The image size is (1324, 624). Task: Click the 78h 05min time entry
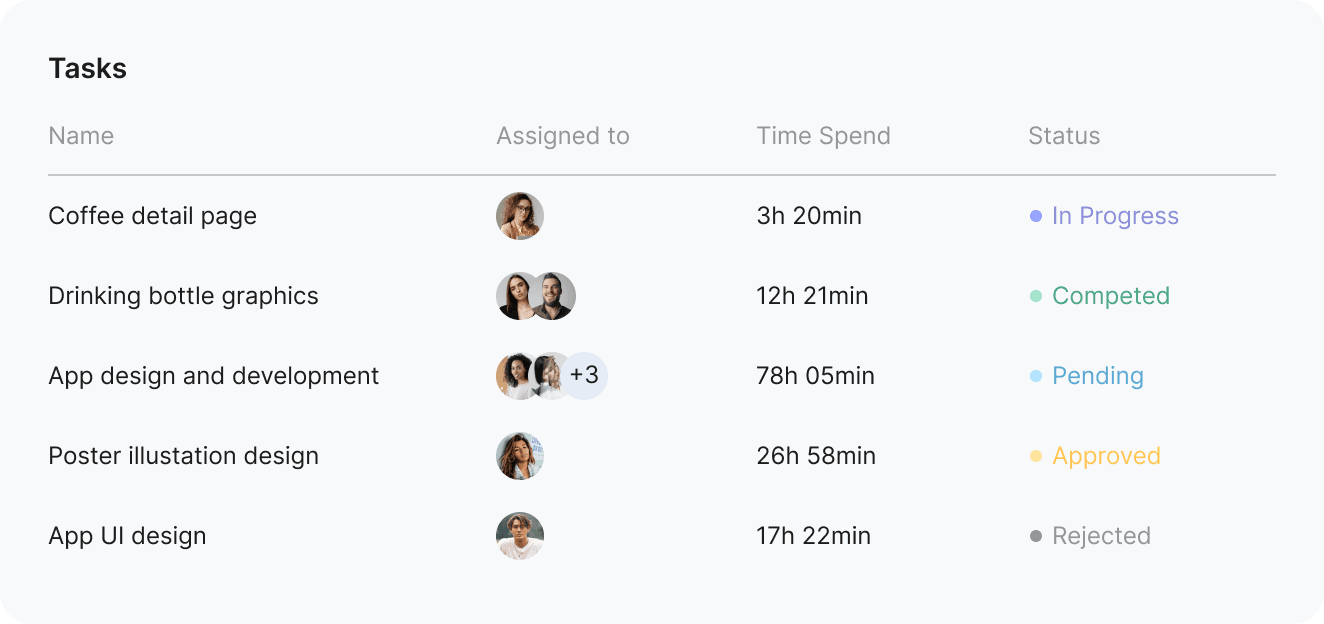[x=815, y=376]
